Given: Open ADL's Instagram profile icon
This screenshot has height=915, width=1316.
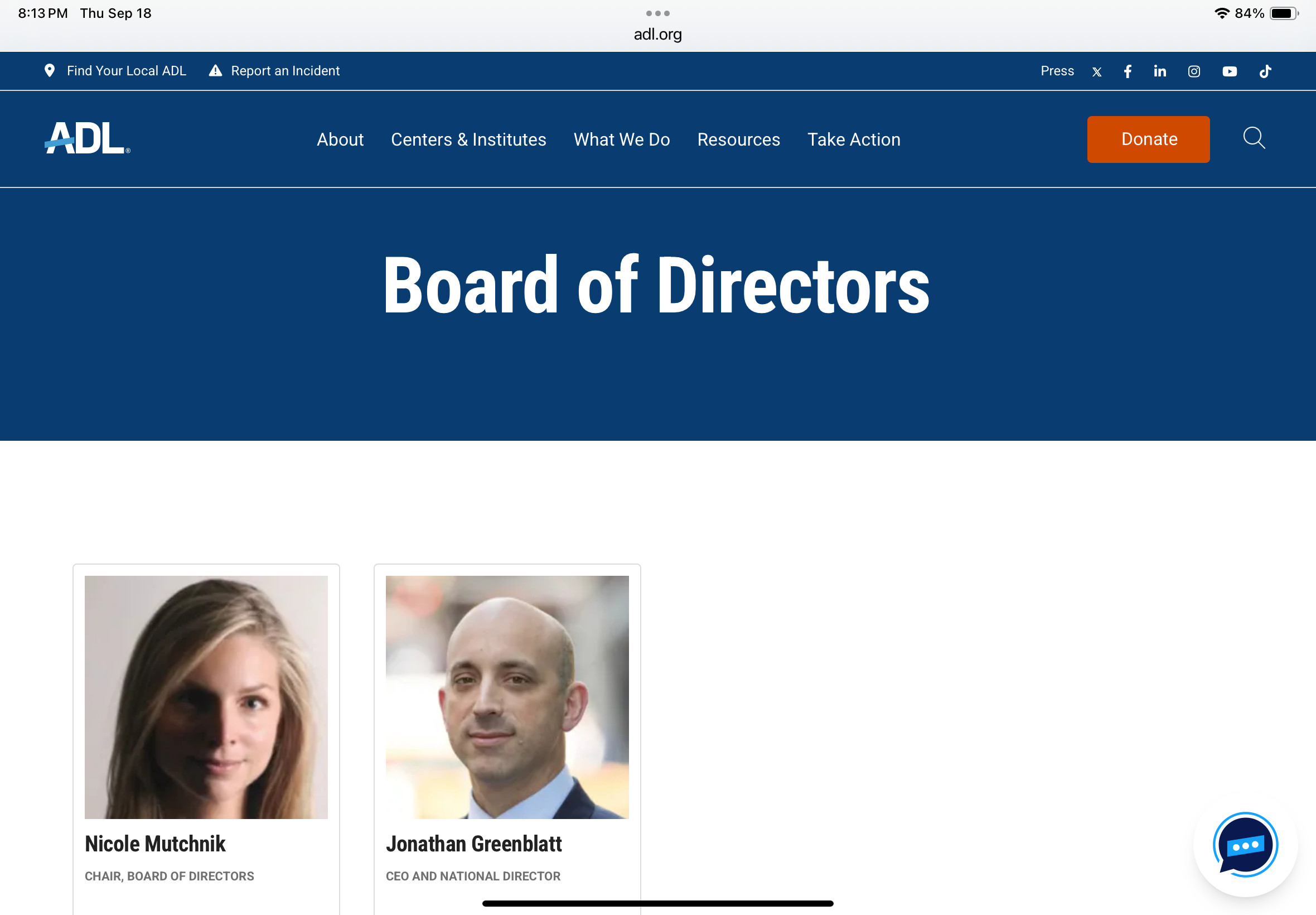Looking at the screenshot, I should click(x=1194, y=71).
